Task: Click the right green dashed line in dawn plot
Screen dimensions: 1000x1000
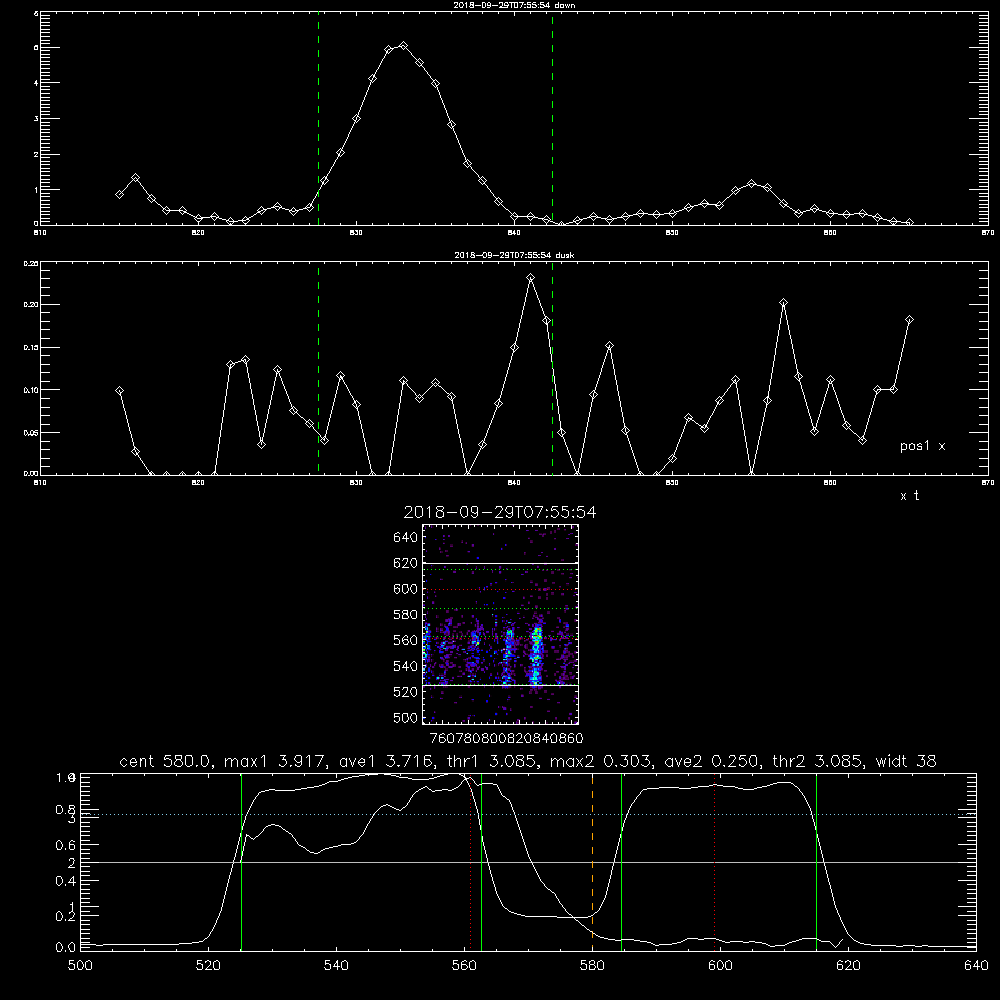Action: click(x=552, y=118)
